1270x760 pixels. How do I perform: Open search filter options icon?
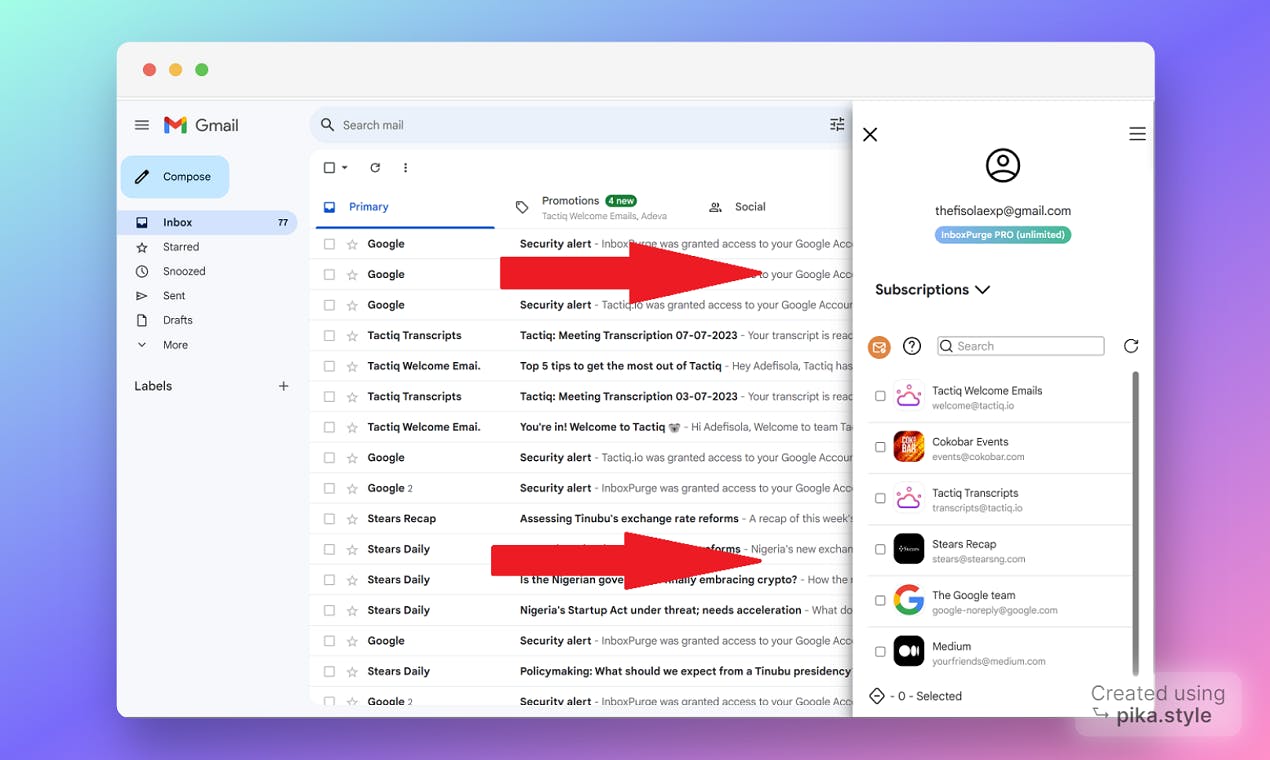pos(837,124)
